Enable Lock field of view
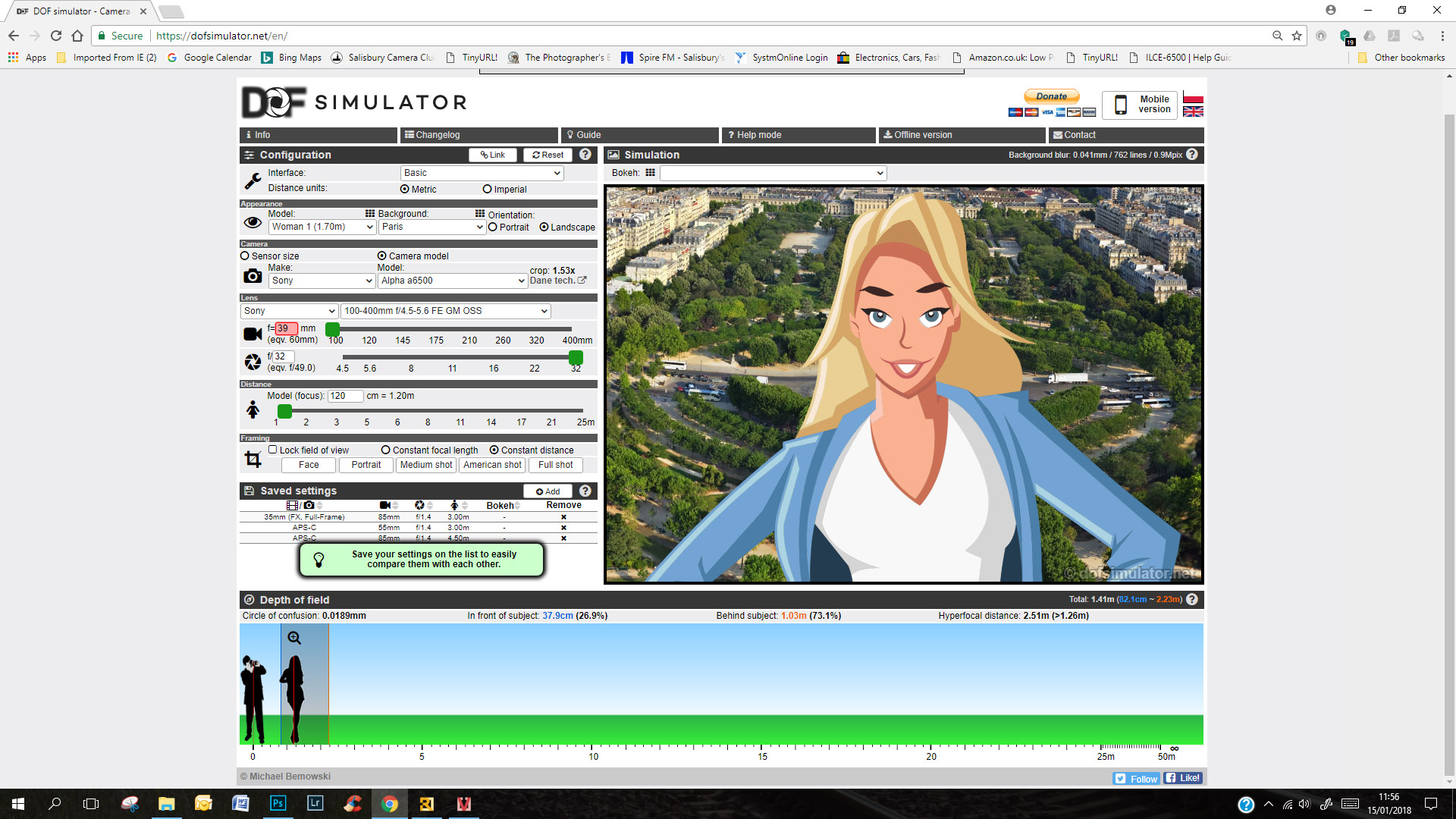This screenshot has height=819, width=1456. click(x=273, y=450)
